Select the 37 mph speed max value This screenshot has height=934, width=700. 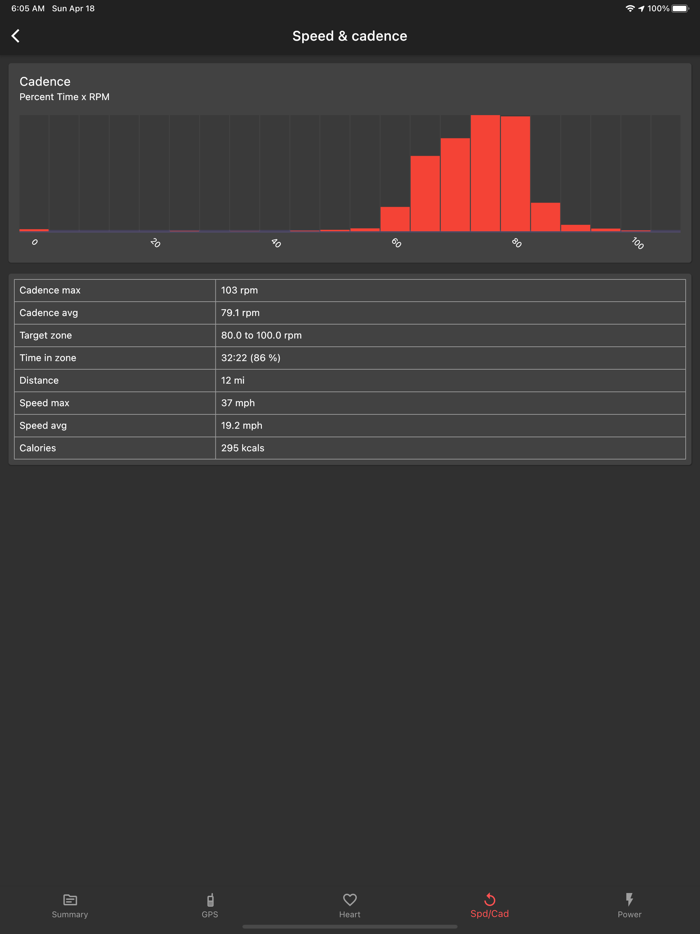(238, 403)
